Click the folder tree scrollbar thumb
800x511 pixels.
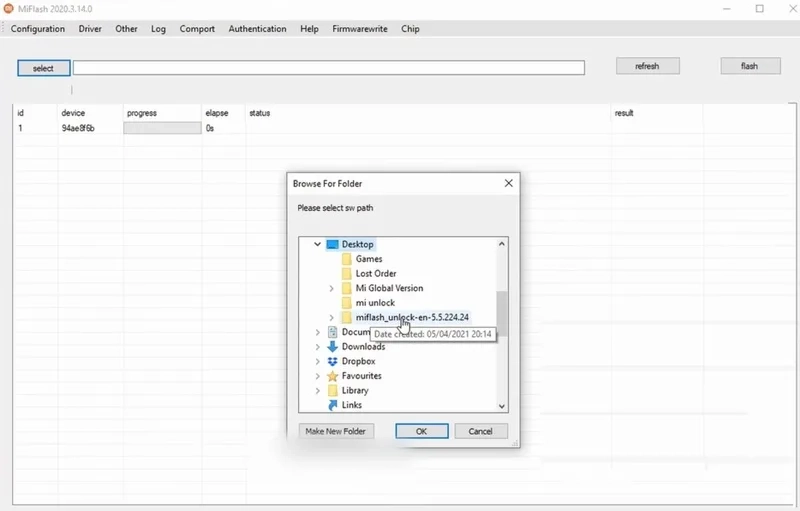502,314
